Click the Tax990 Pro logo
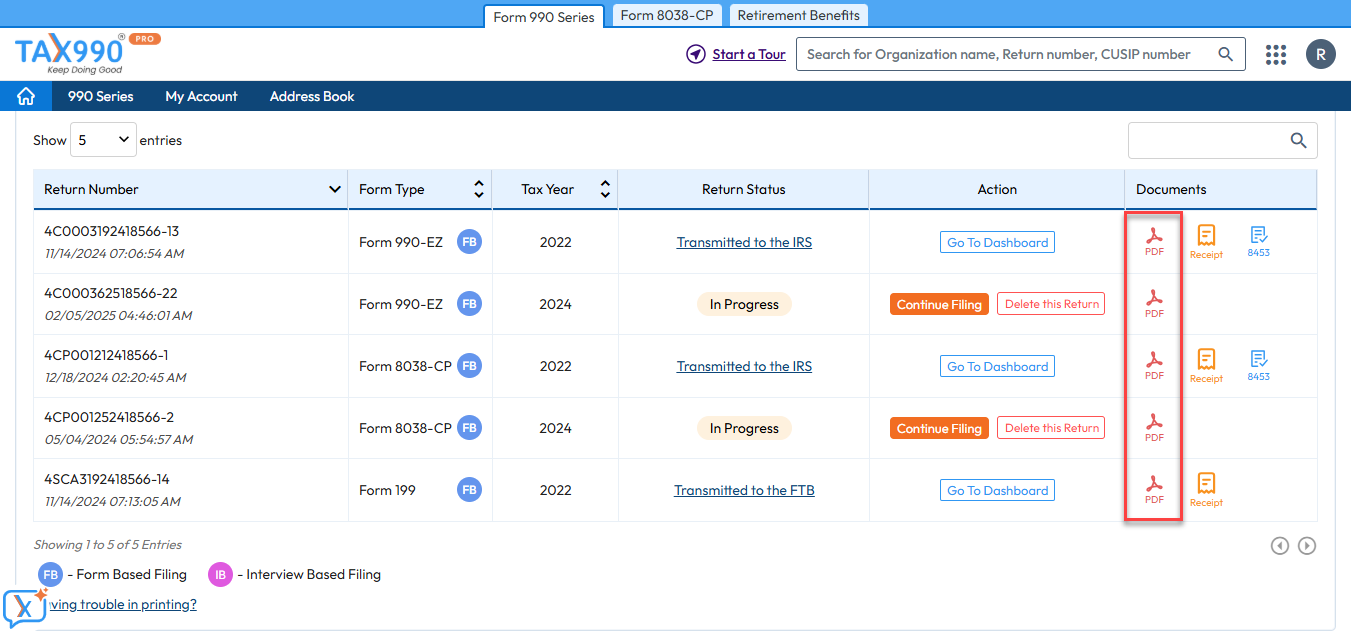The width and height of the screenshot is (1351, 633). click(87, 53)
